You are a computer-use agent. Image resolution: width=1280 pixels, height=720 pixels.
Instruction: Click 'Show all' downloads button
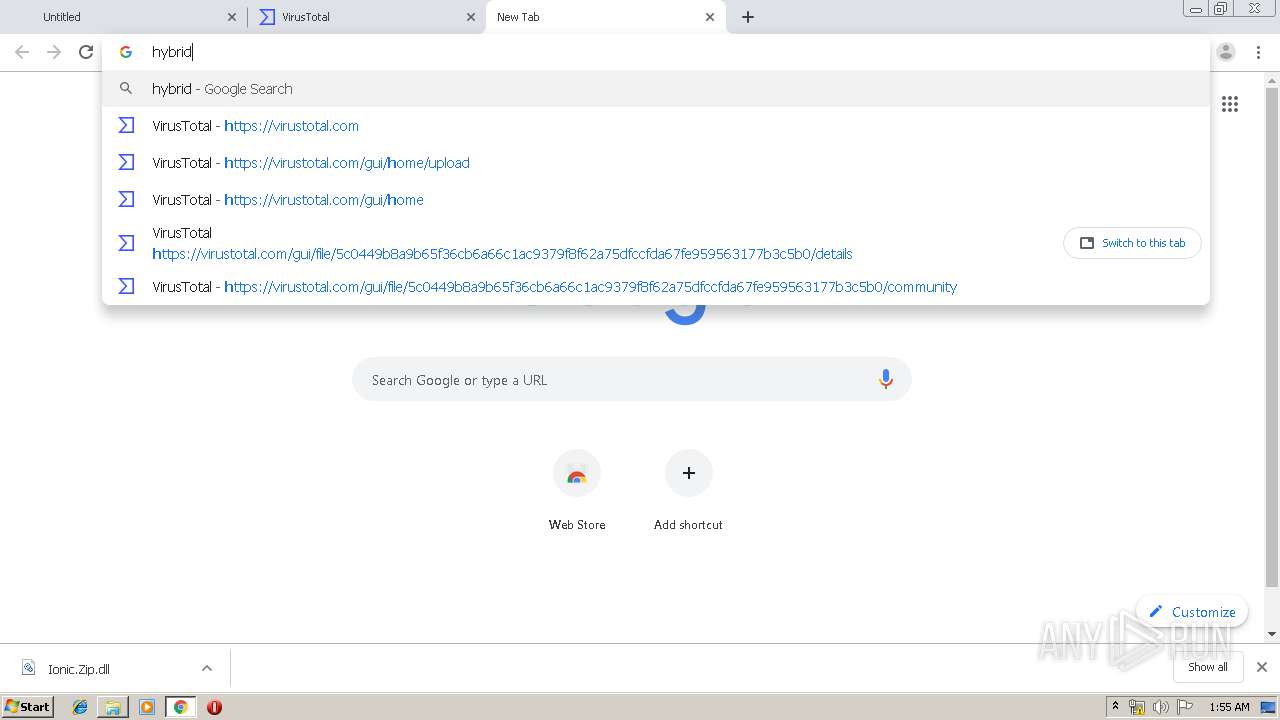pos(1208,667)
